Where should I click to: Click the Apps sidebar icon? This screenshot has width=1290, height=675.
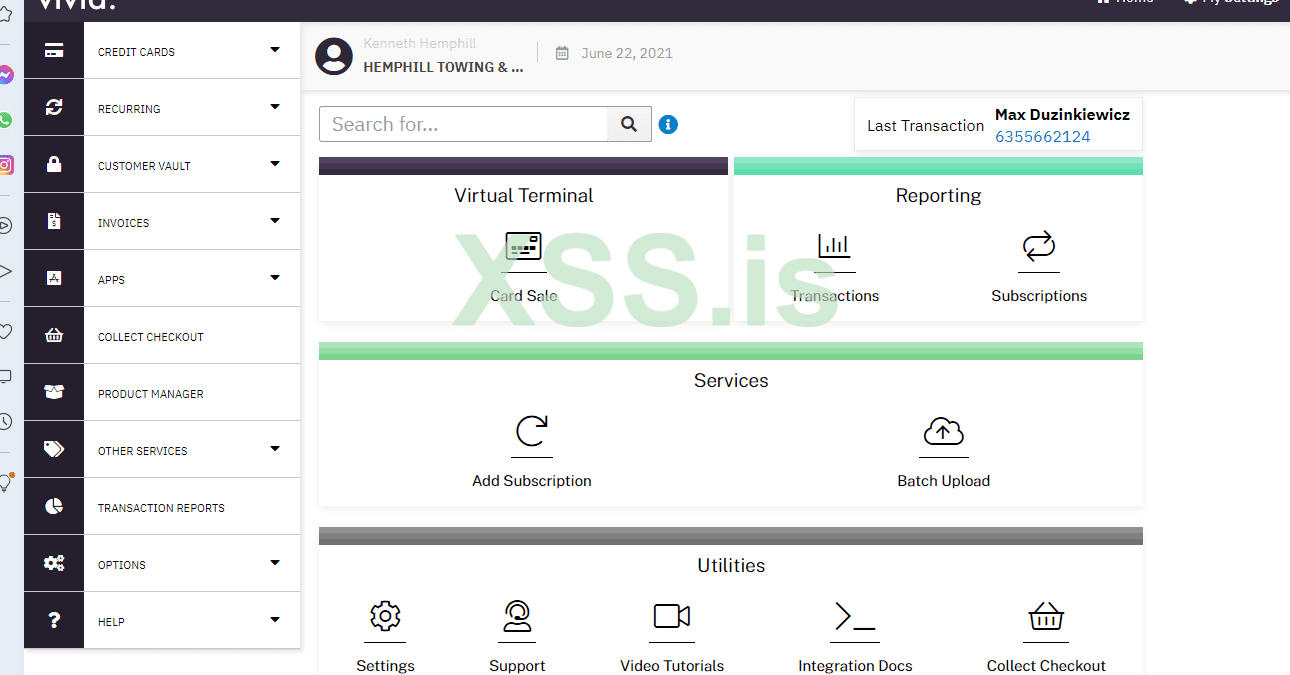[54, 279]
